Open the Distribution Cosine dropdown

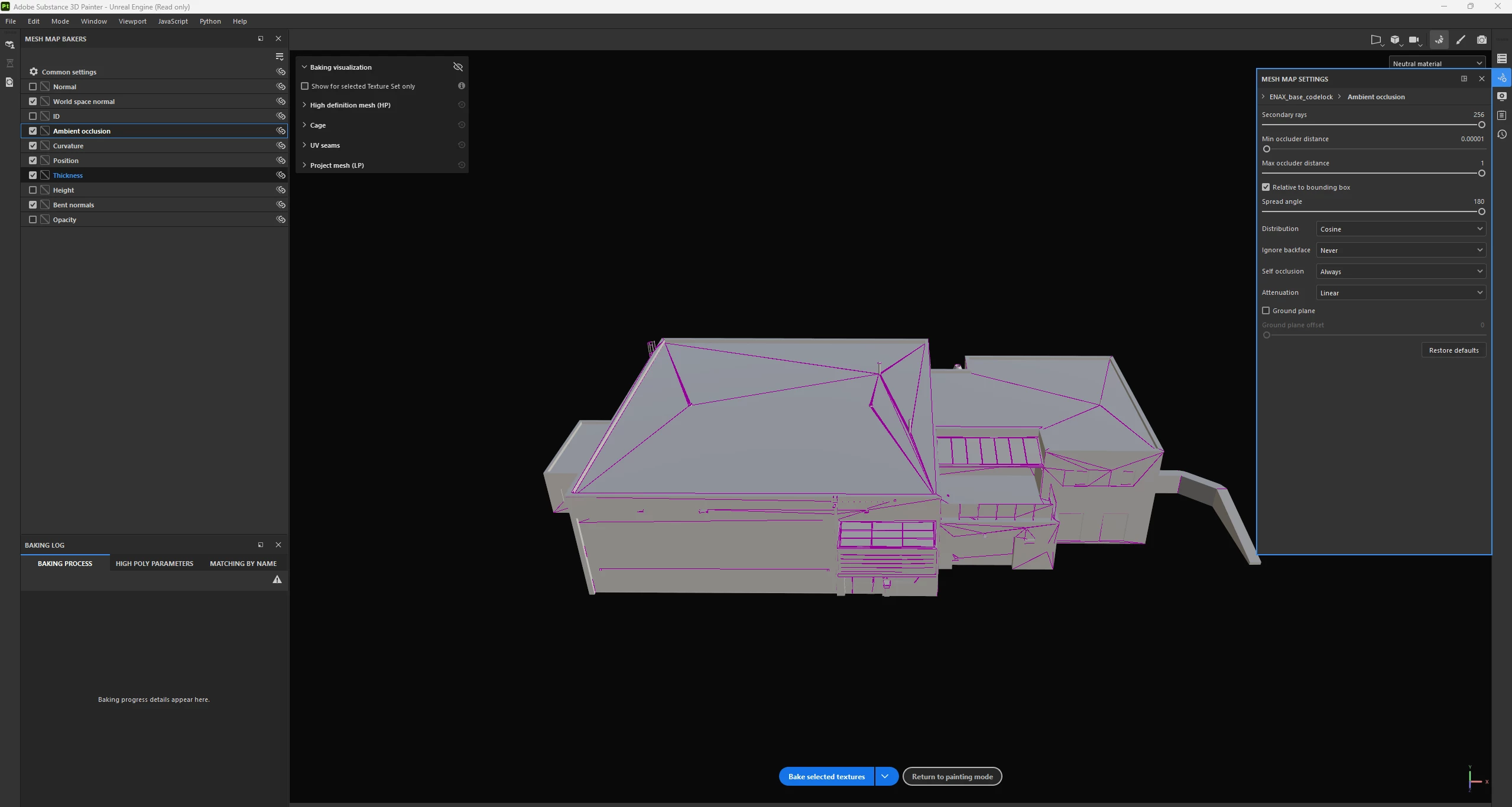coord(1401,229)
